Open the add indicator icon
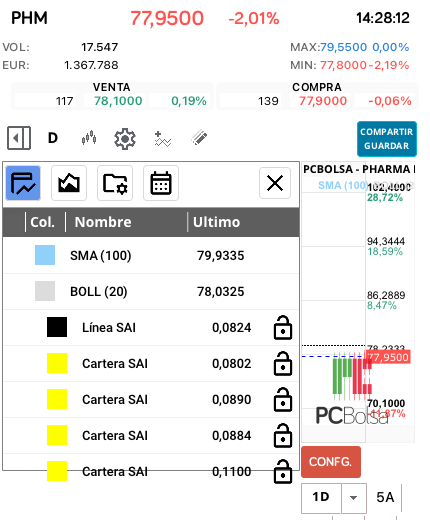Image resolution: width=430 pixels, height=520 pixels. (x=163, y=139)
